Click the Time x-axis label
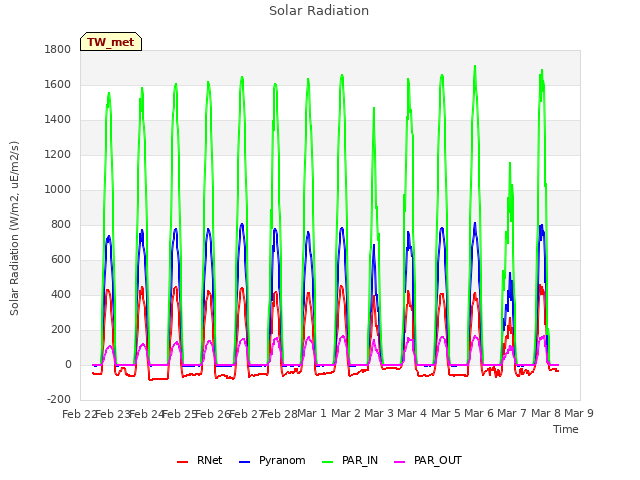 [x=566, y=429]
